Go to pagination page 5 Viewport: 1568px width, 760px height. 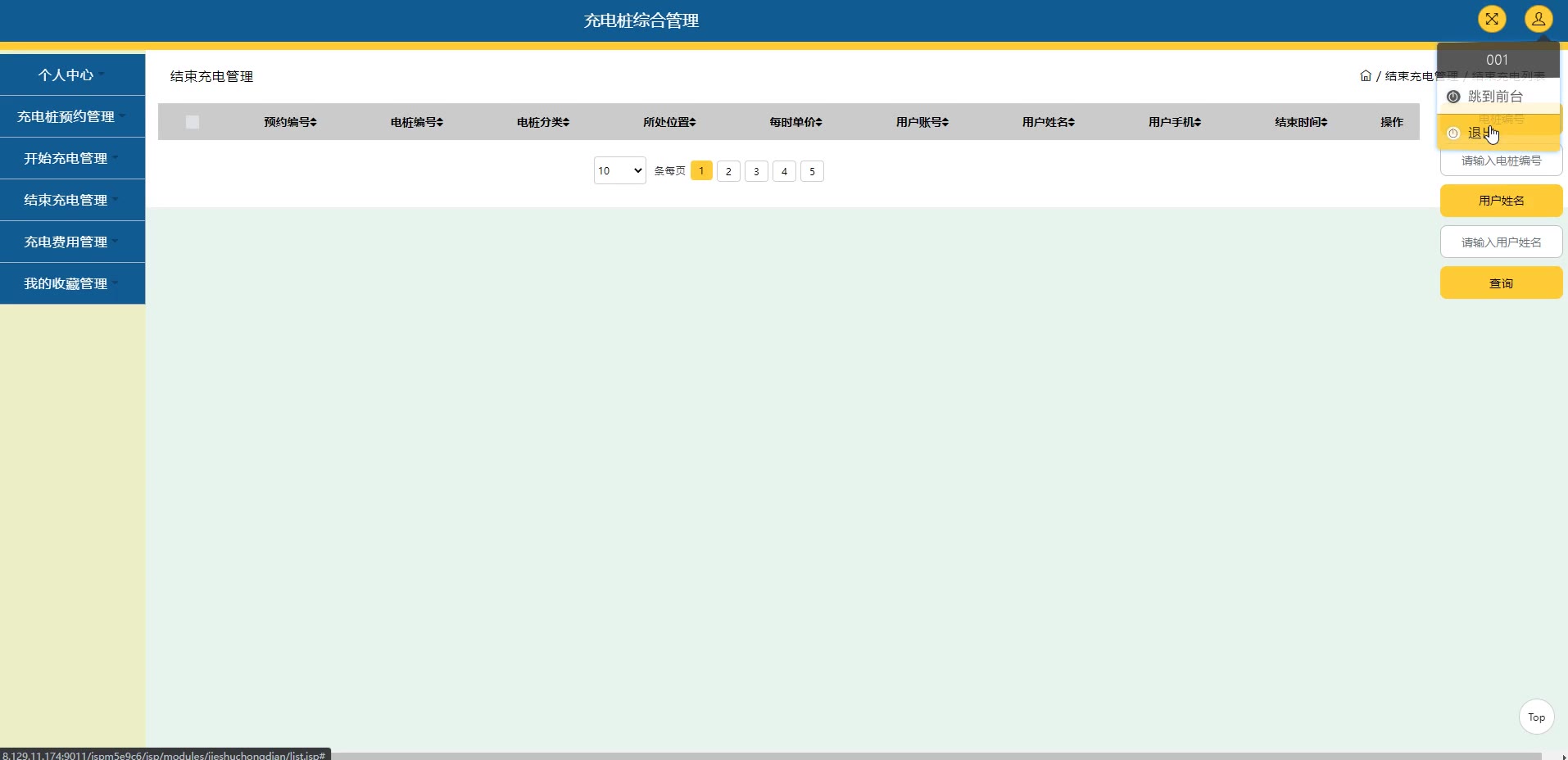point(812,171)
